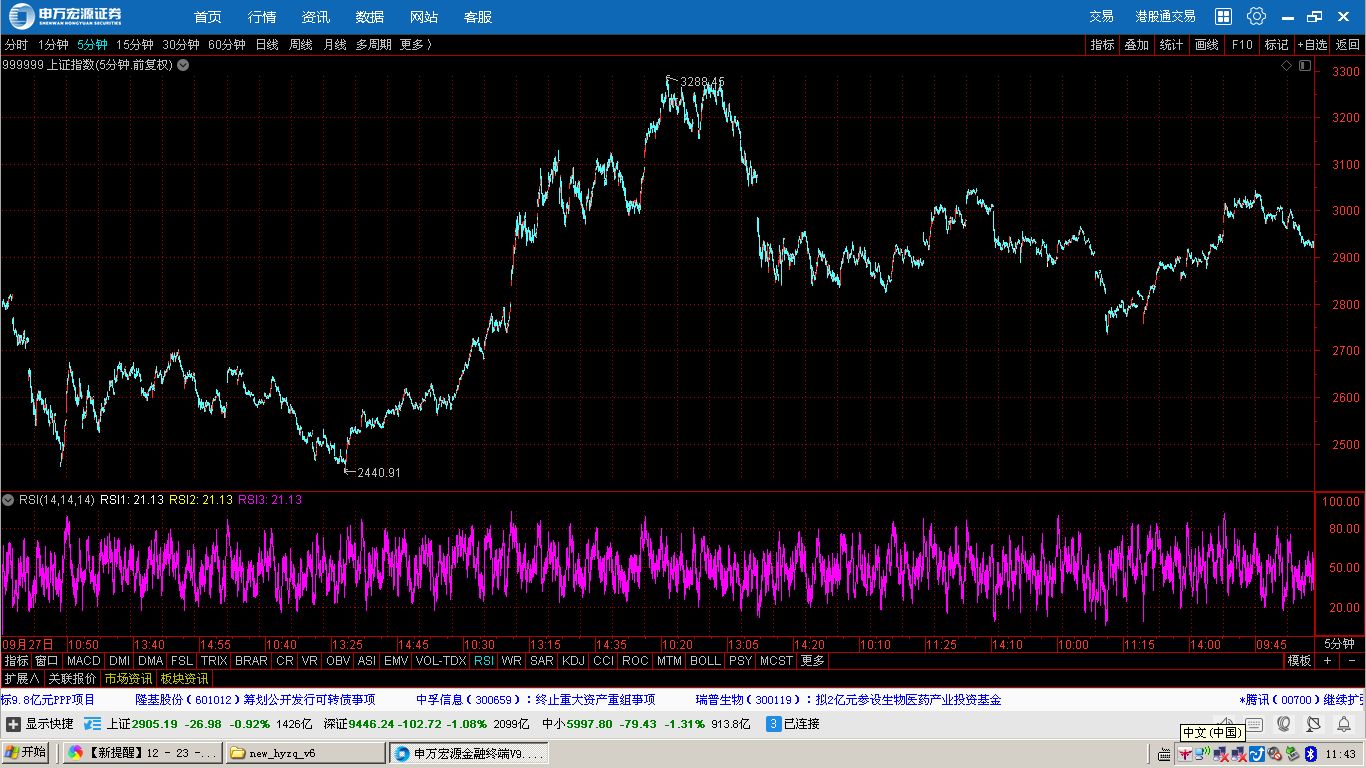Open the keyboard icon in status bar
The width and height of the screenshot is (1366, 768).
[1254, 724]
